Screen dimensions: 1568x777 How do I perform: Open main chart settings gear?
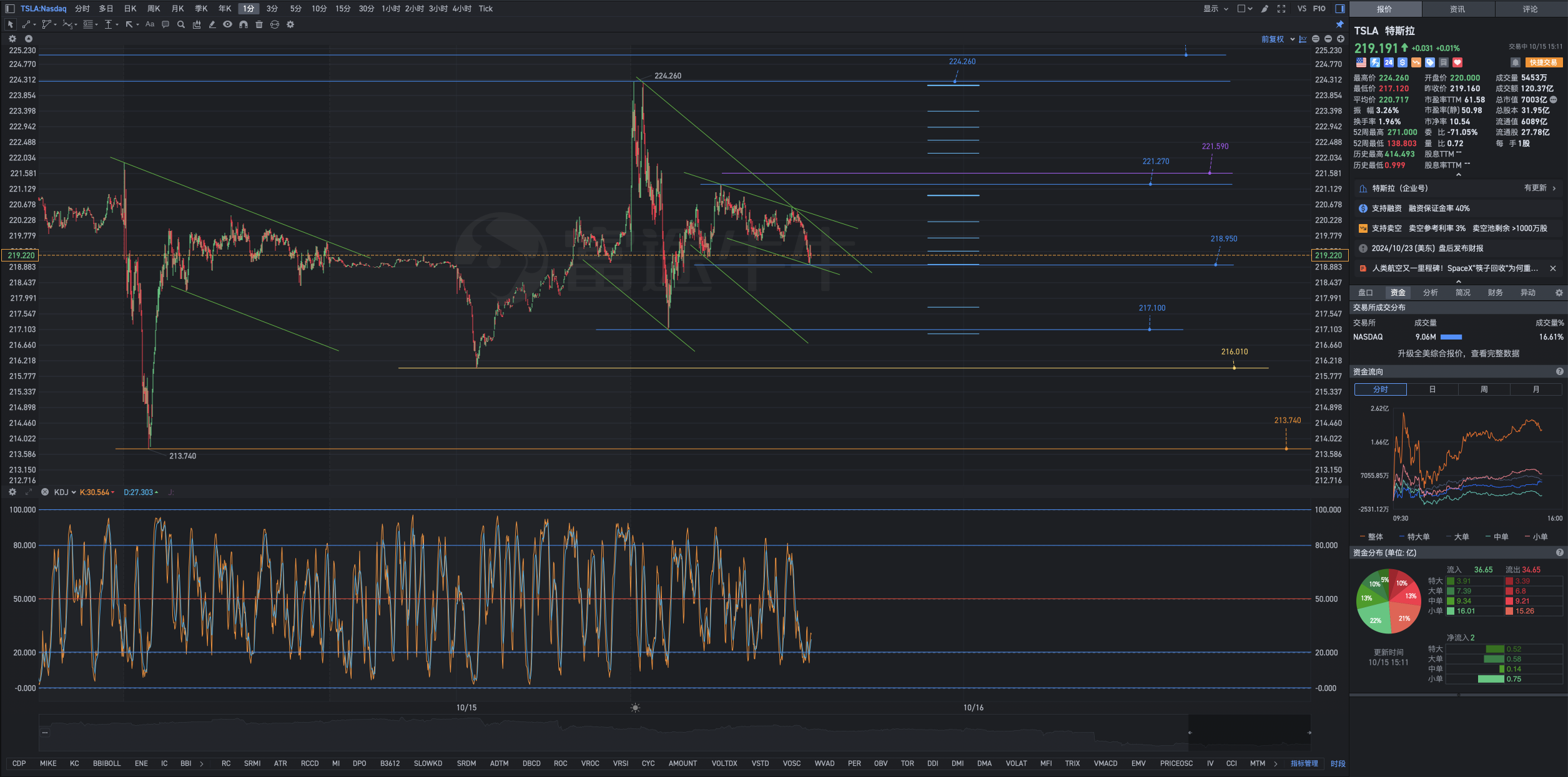pyautogui.click(x=12, y=39)
